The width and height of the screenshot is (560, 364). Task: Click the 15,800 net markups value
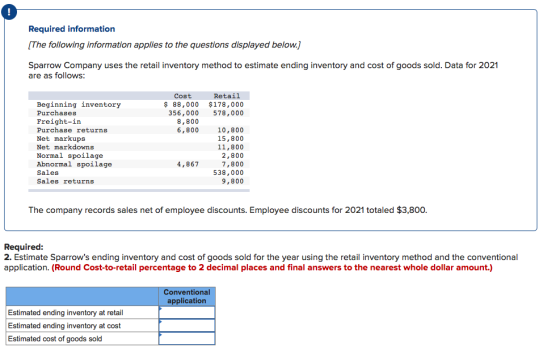tap(230, 139)
